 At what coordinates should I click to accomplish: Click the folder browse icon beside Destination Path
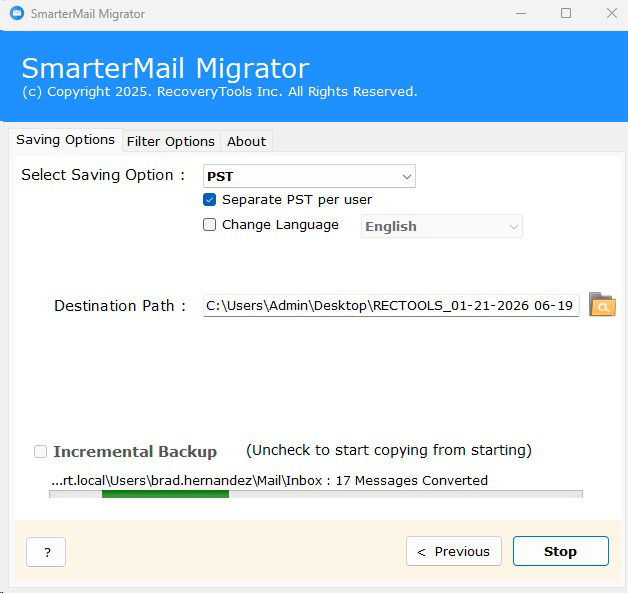click(602, 305)
